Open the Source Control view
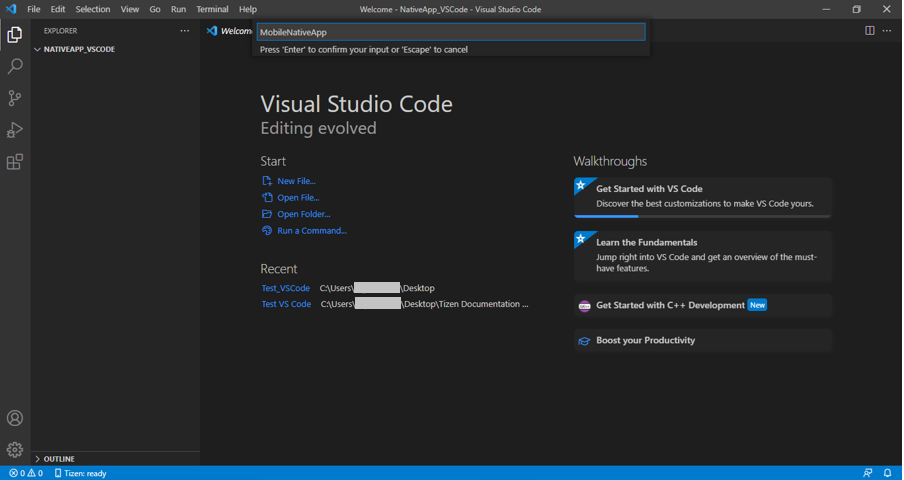Image resolution: width=904 pixels, height=480 pixels. pyautogui.click(x=15, y=98)
